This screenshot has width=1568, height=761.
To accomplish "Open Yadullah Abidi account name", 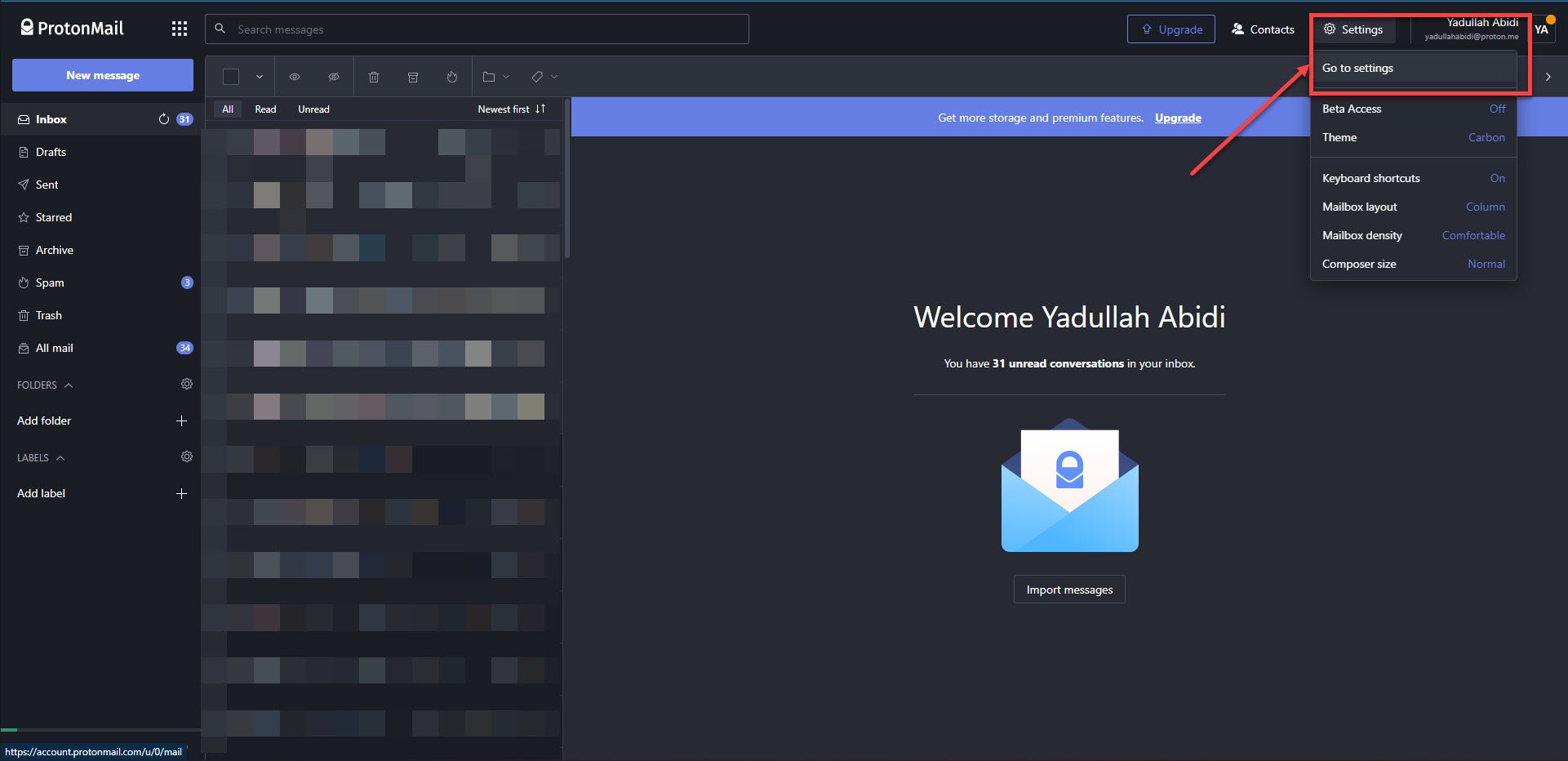I will coord(1472,29).
